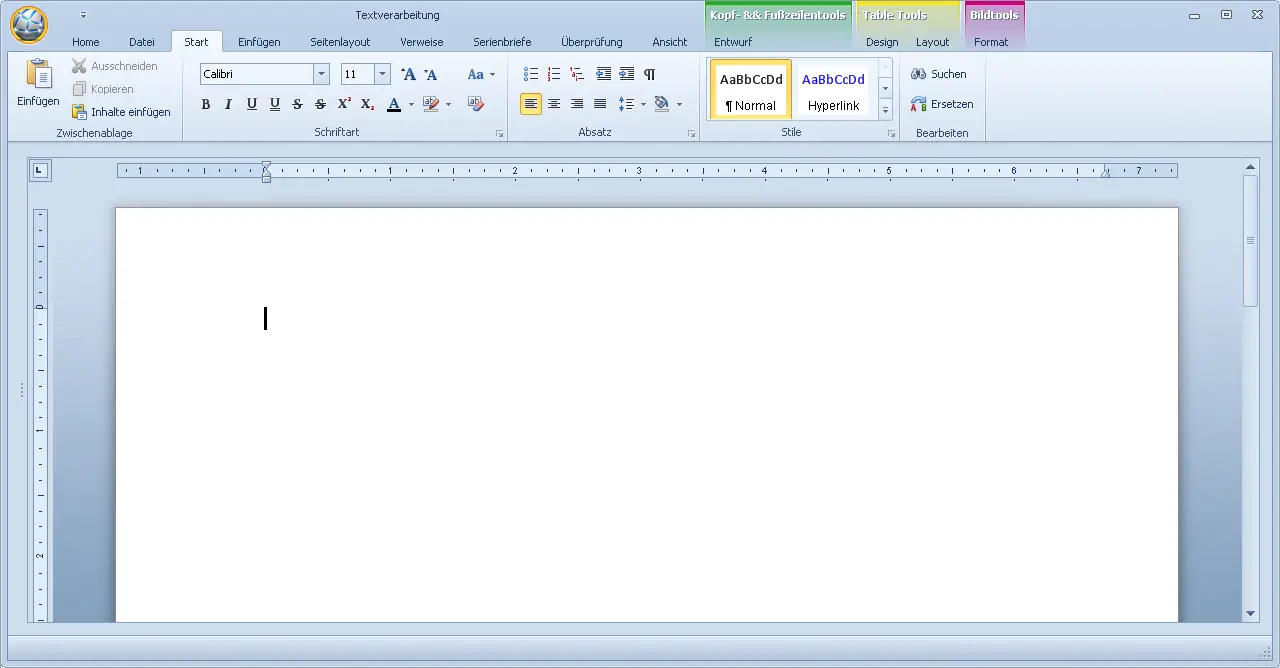Open the Calibri font name dropdown

tap(321, 74)
